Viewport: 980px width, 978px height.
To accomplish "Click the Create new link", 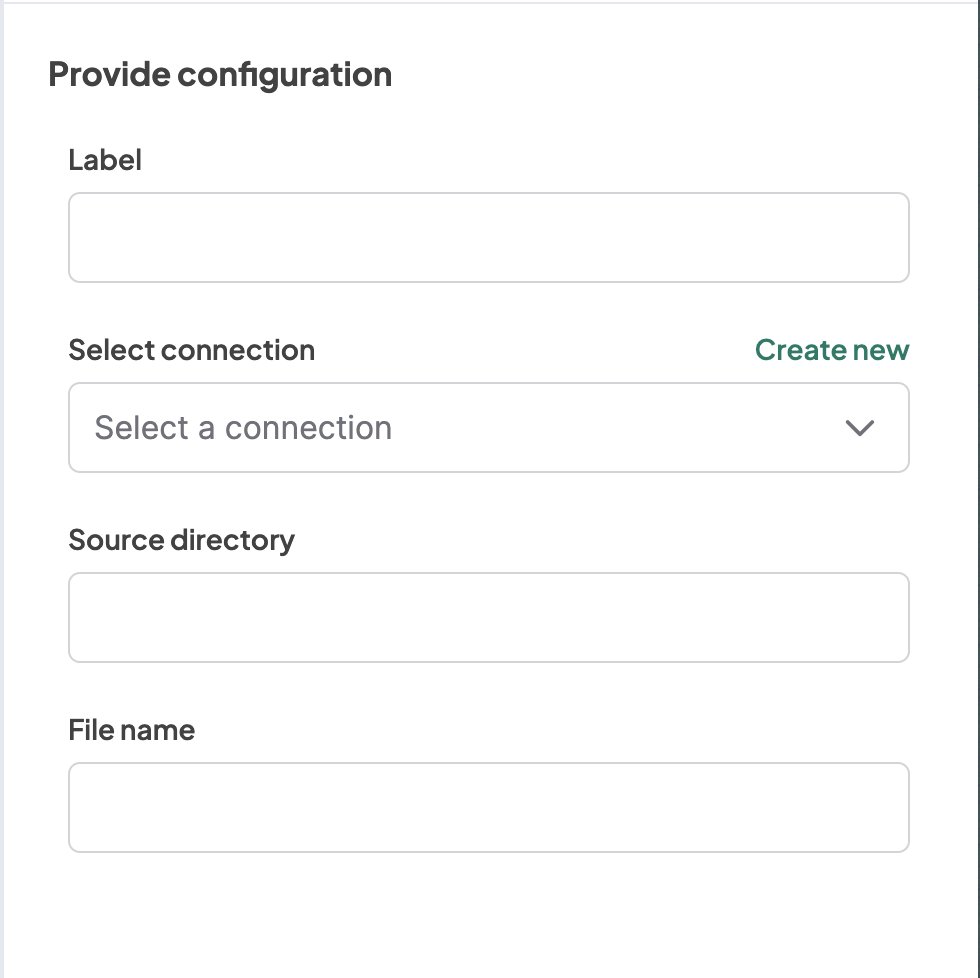I will tap(831, 350).
